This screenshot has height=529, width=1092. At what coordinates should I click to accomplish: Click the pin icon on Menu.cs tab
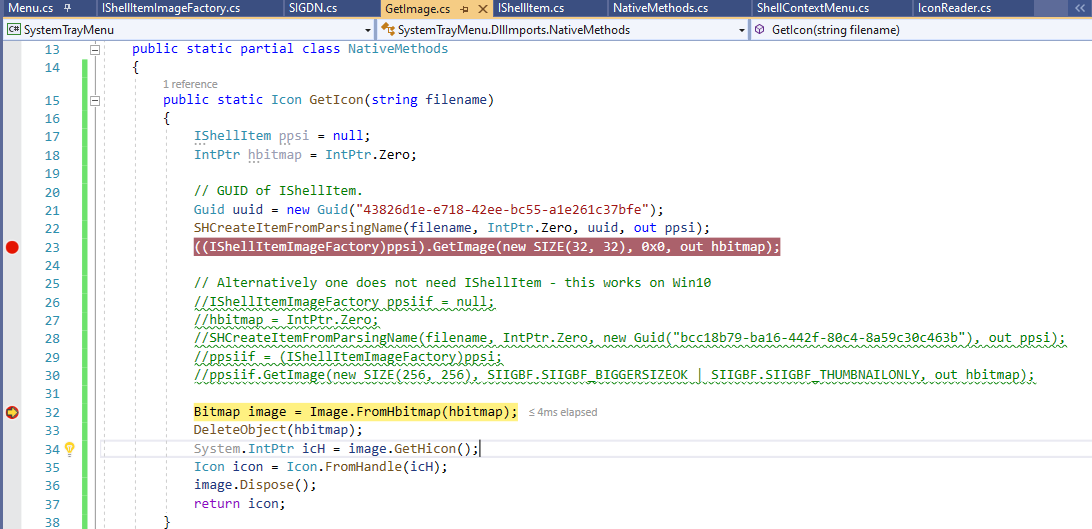pyautogui.click(x=68, y=8)
